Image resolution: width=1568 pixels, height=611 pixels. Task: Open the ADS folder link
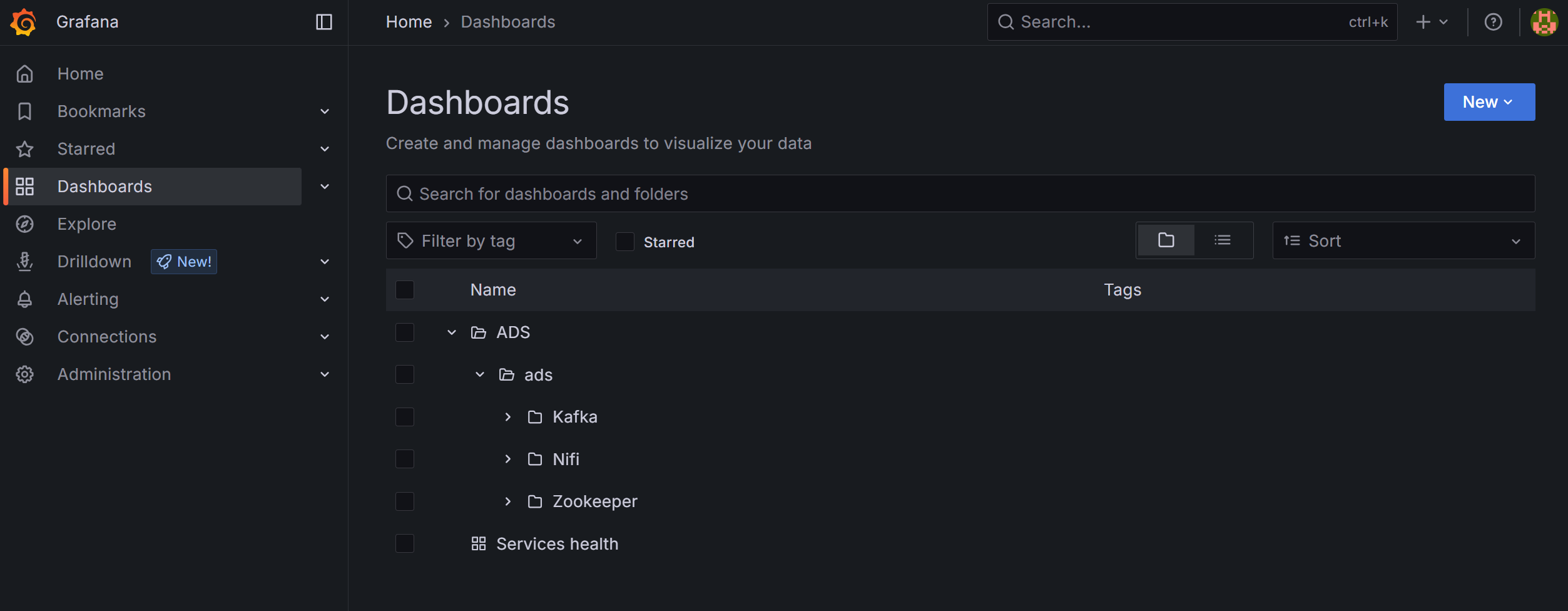(513, 332)
